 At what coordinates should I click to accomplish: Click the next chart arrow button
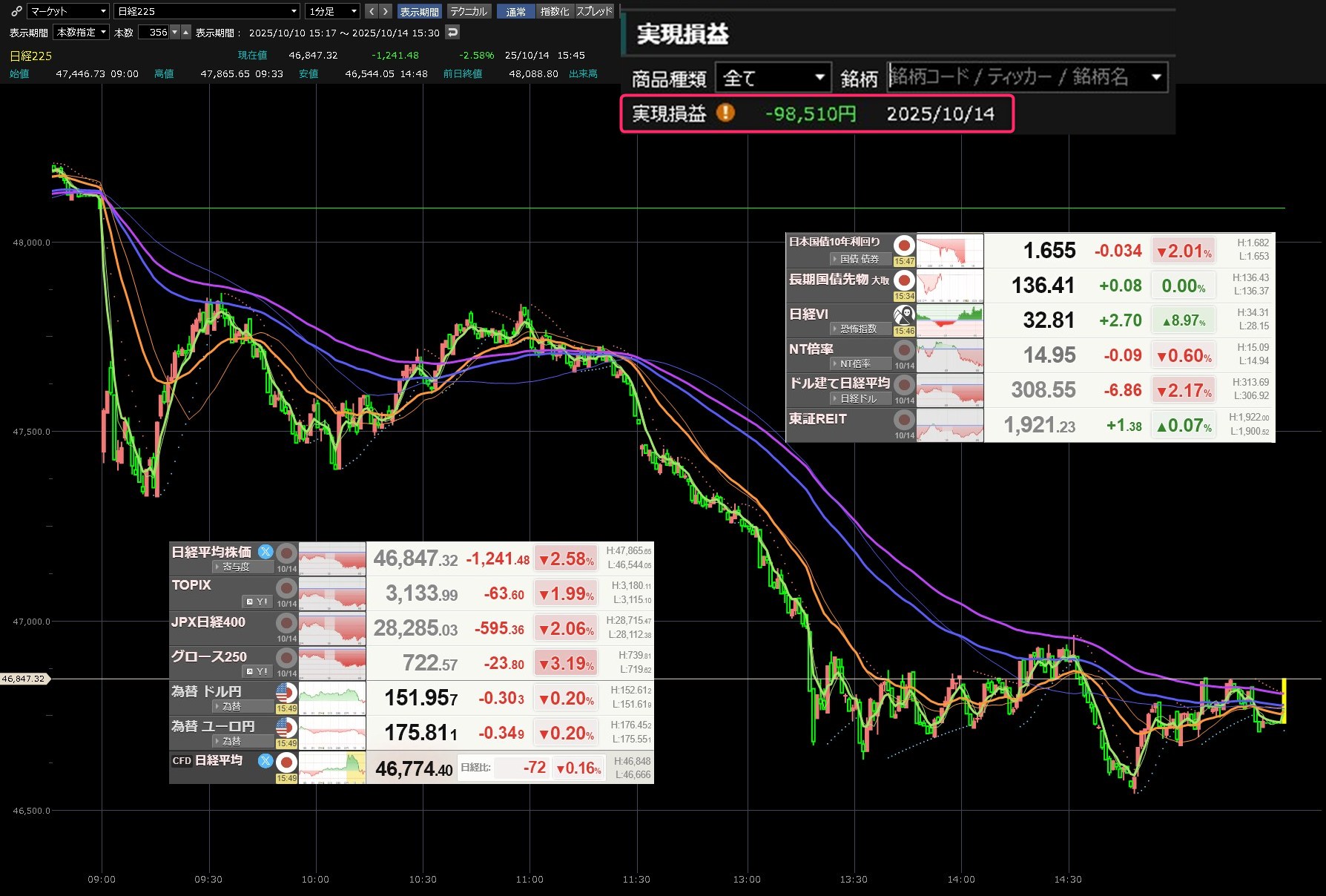pos(386,11)
